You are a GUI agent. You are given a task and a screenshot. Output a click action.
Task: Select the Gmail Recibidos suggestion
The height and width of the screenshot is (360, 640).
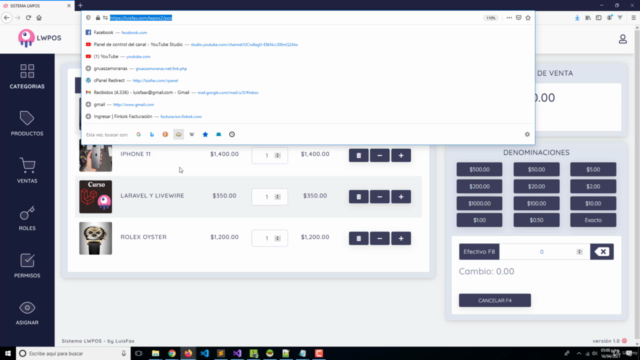click(308, 93)
